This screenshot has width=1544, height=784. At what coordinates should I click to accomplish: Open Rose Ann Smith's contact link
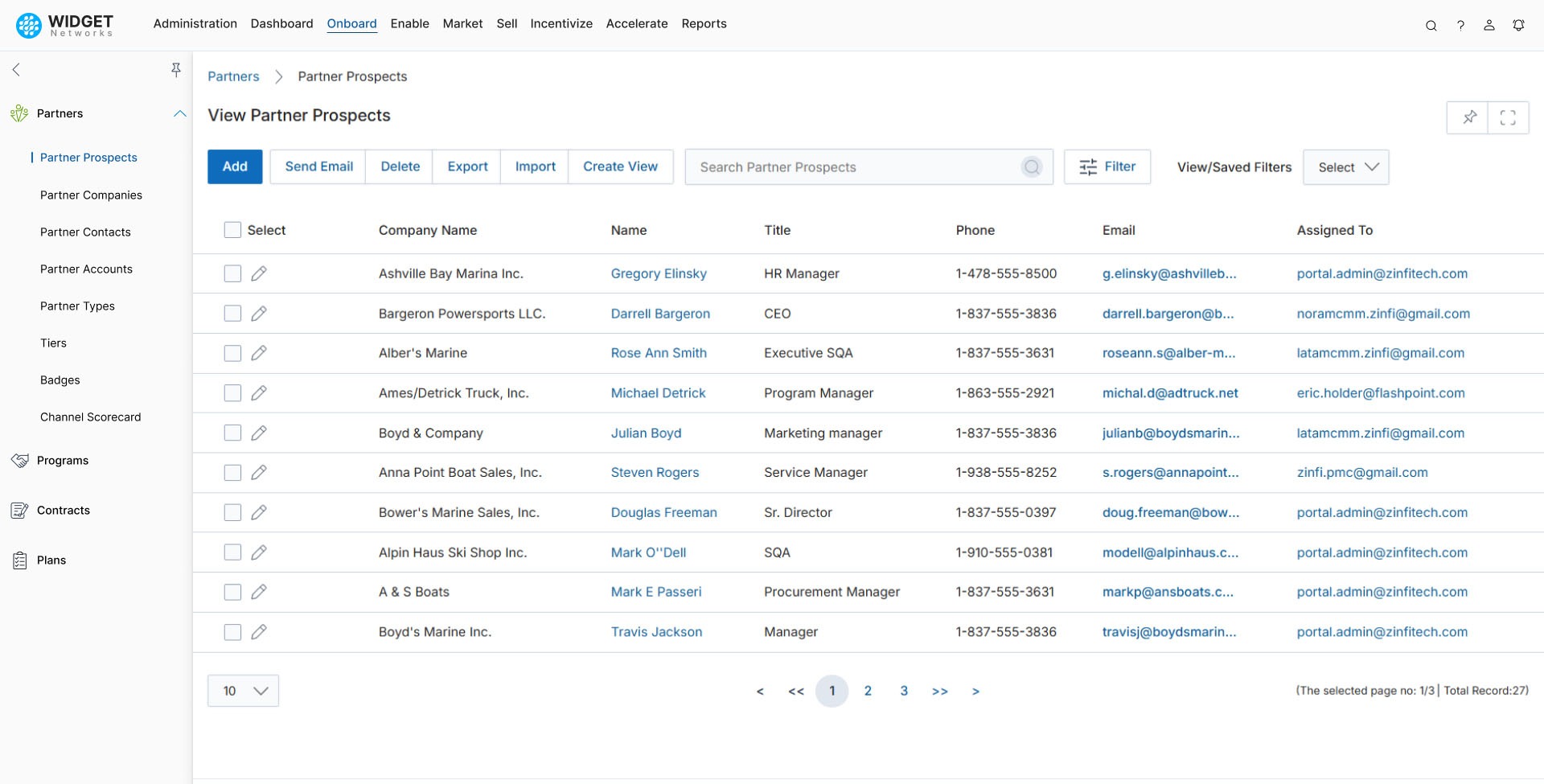(x=659, y=352)
